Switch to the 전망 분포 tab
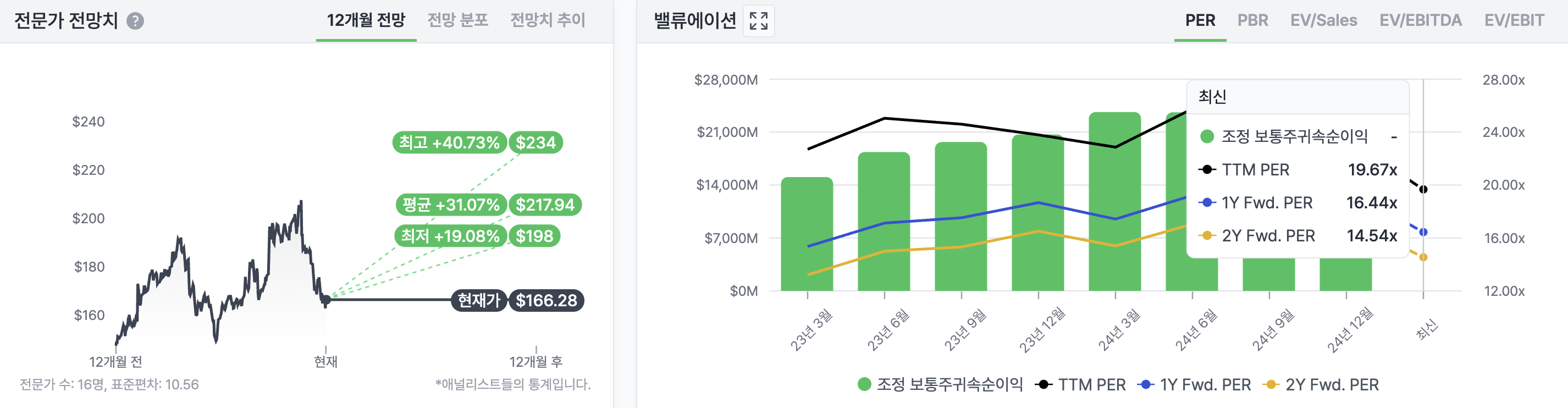 point(458,21)
